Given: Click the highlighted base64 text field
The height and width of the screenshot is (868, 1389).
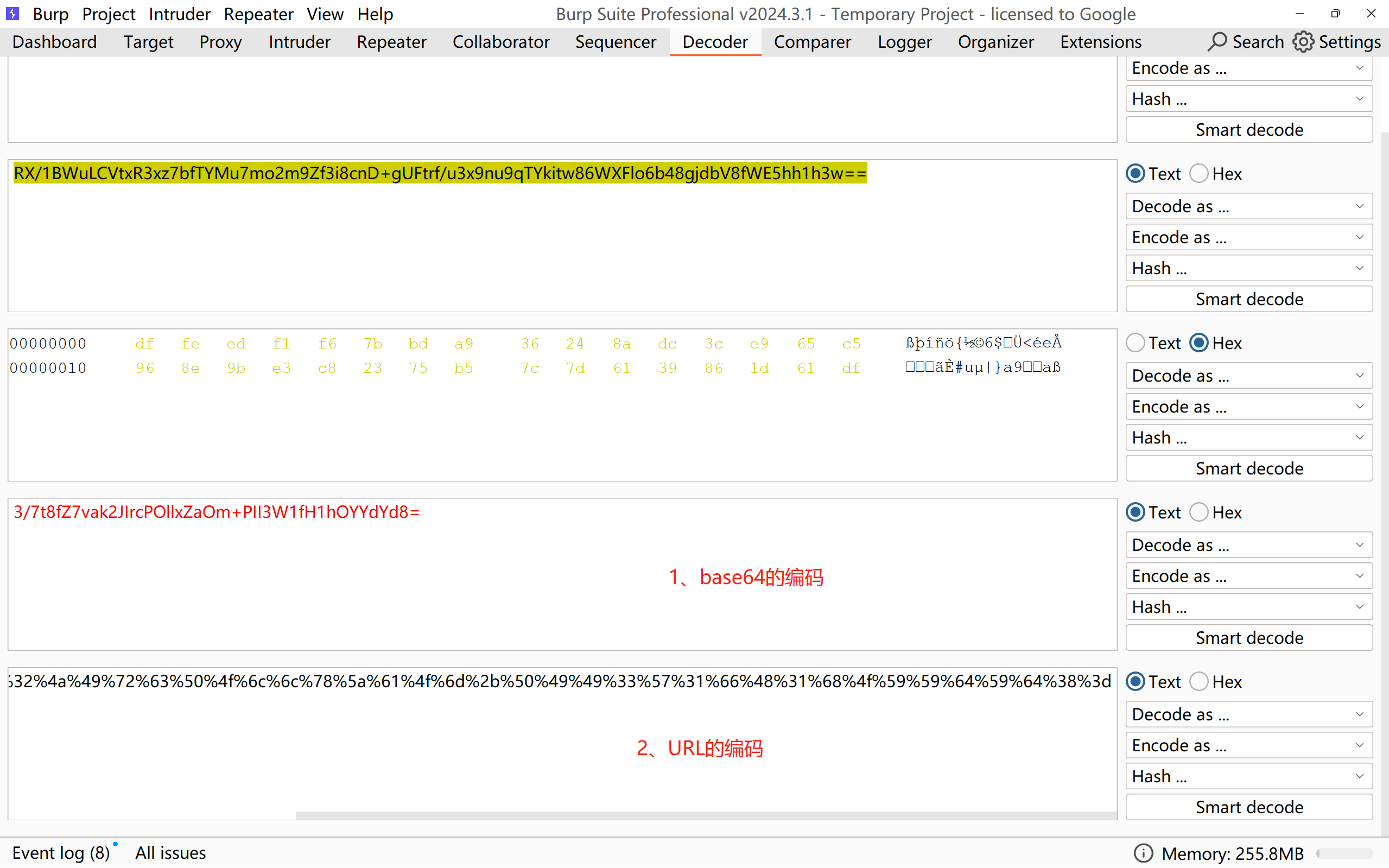Looking at the screenshot, I should (x=440, y=173).
